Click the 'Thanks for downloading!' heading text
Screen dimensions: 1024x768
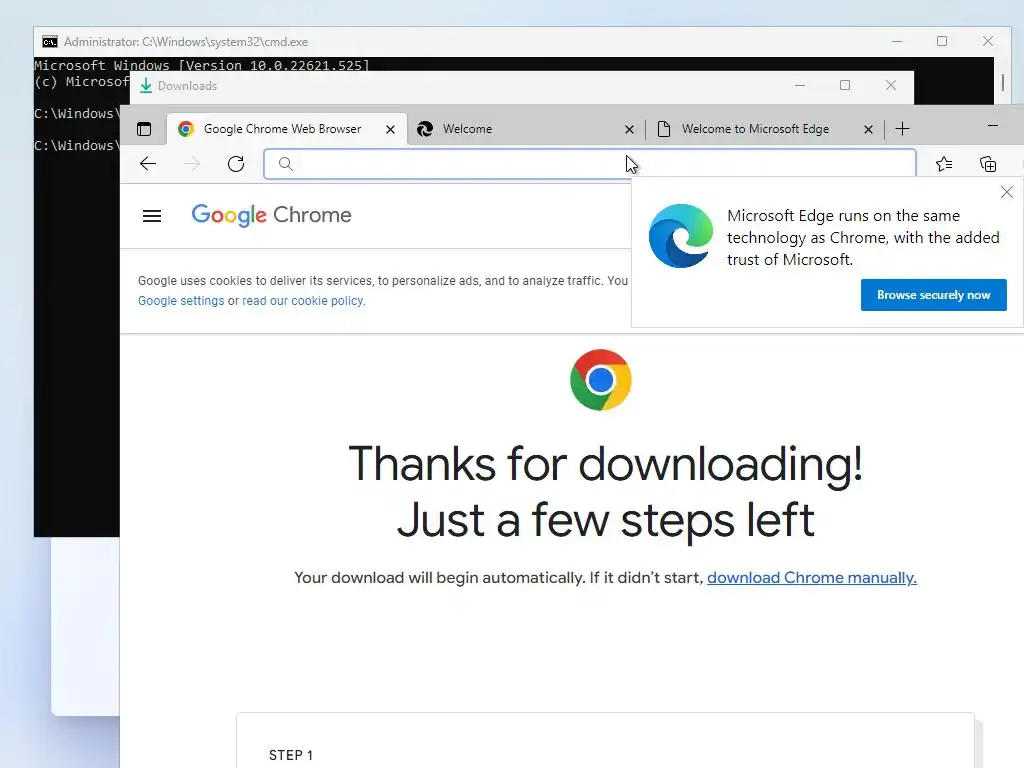[x=605, y=464]
